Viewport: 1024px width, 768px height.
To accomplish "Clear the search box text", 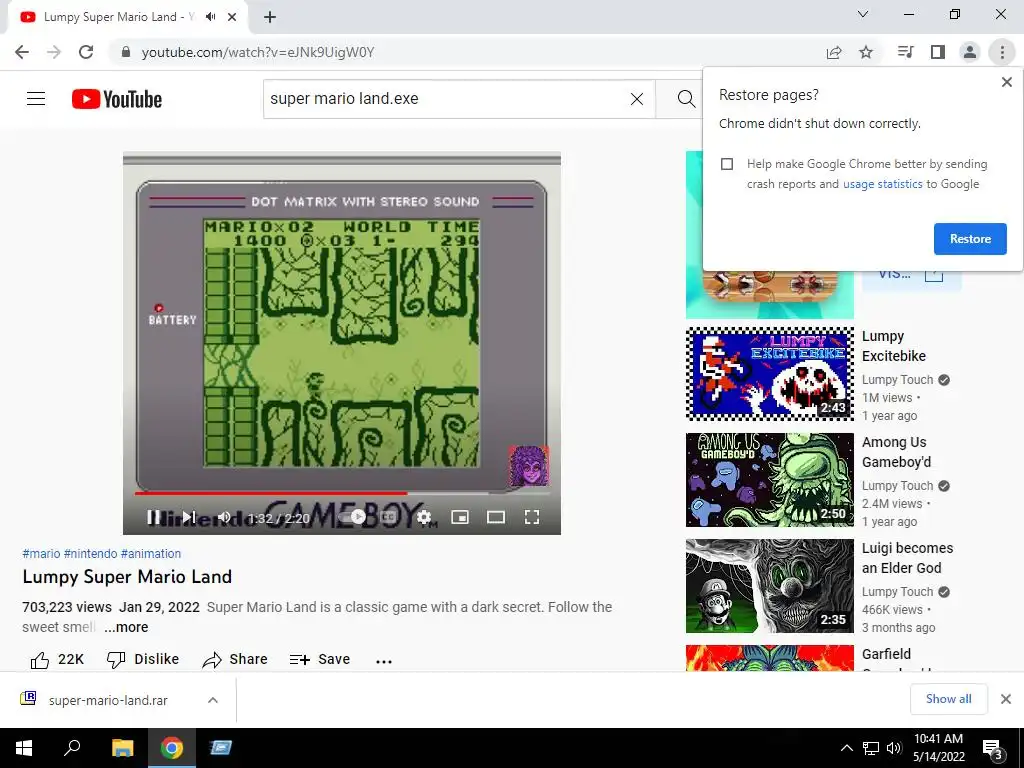I will point(637,99).
